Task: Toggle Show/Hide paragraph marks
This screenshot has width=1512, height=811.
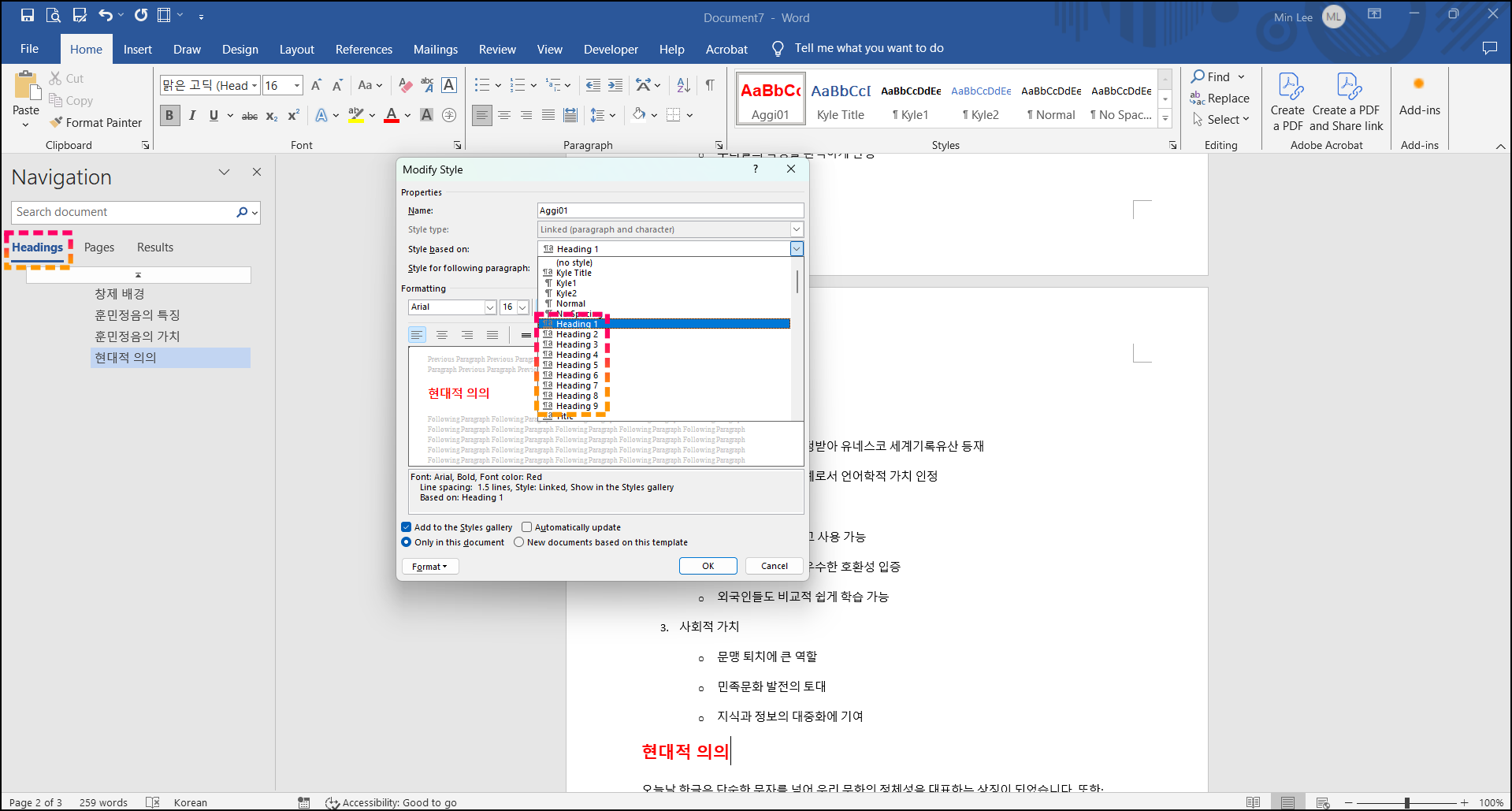Action: pos(710,85)
